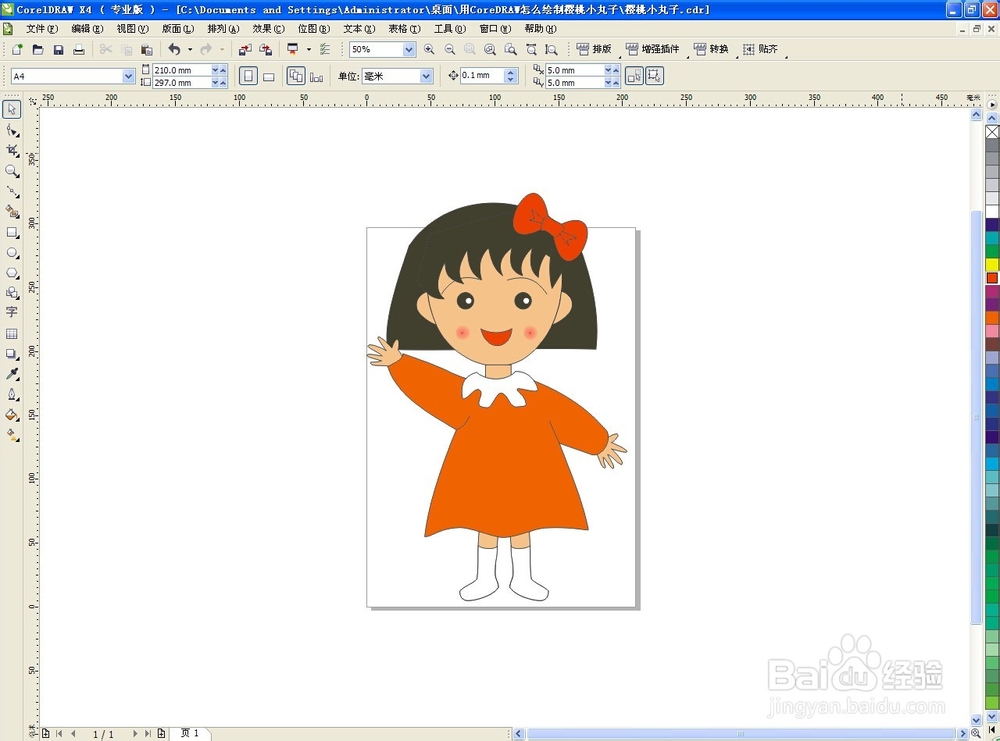Open the zoom level 50% dropdown
This screenshot has width=1000, height=741.
pyautogui.click(x=409, y=49)
